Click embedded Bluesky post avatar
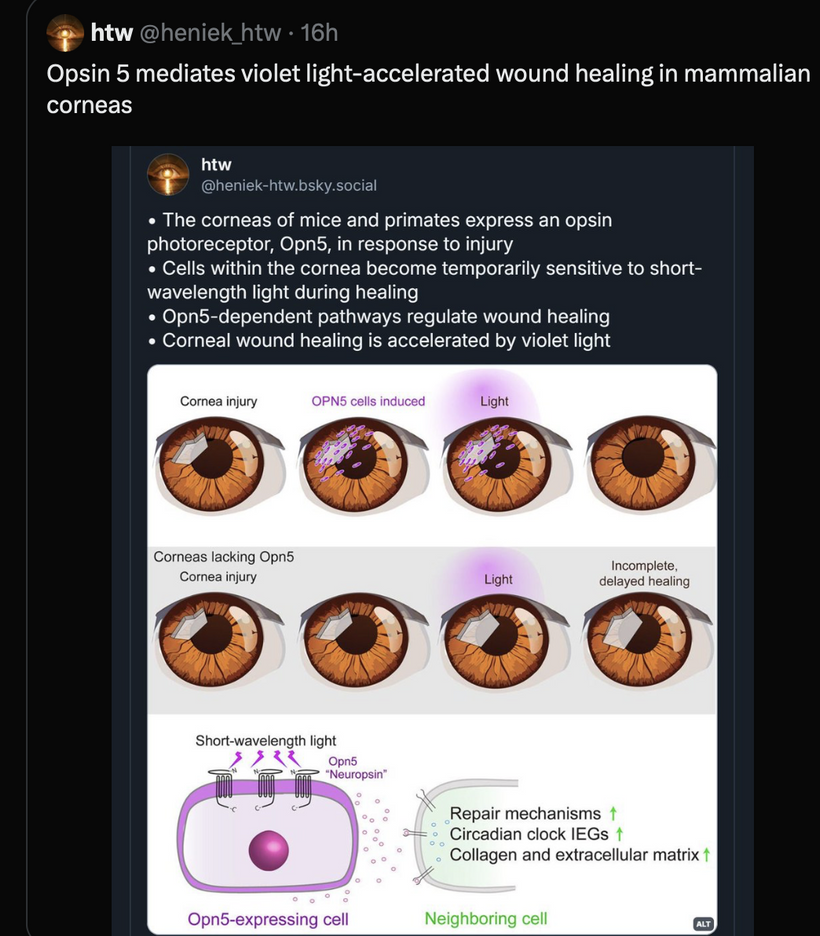This screenshot has width=820, height=936. [x=168, y=174]
